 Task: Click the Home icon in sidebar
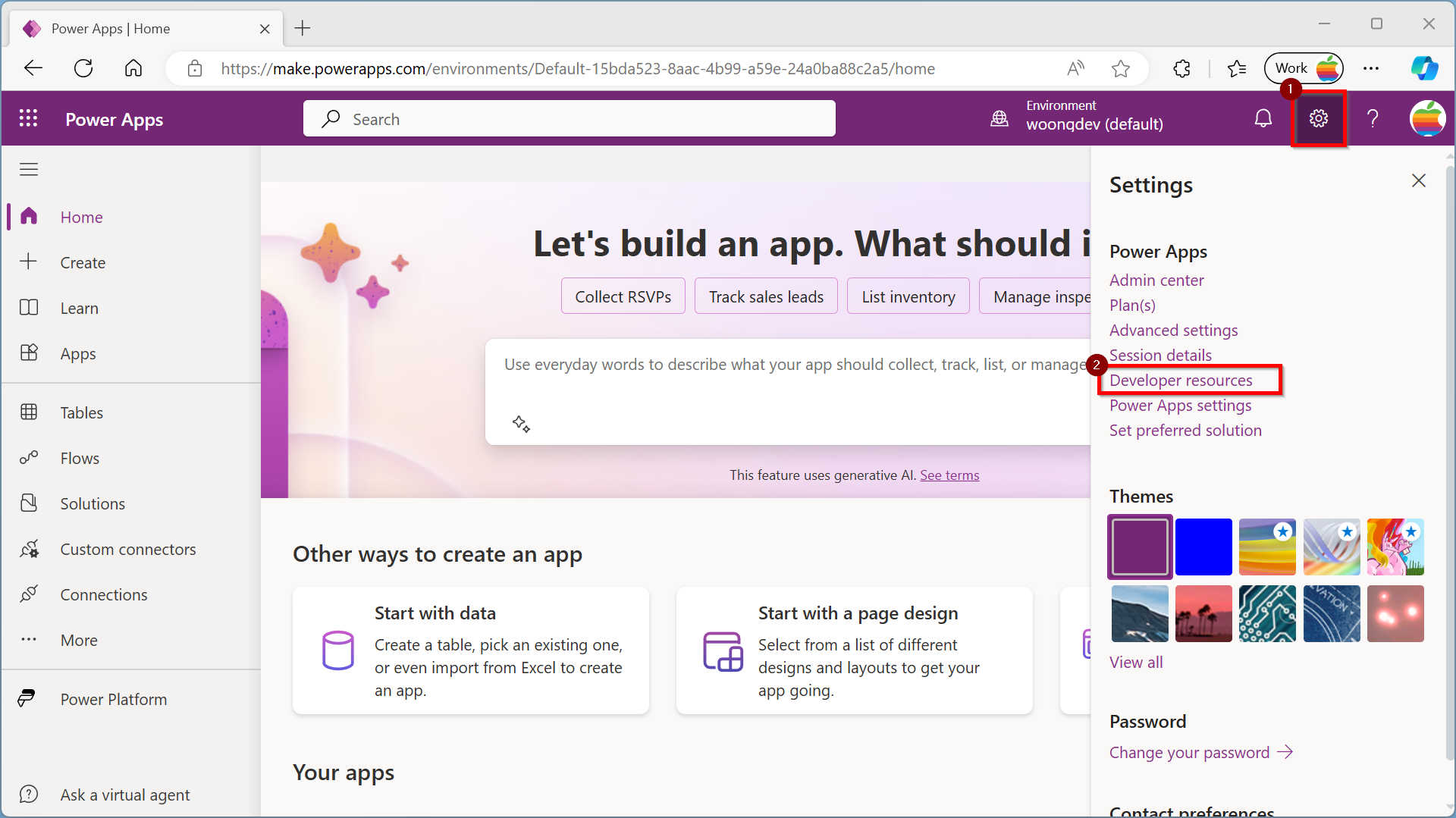coord(29,216)
